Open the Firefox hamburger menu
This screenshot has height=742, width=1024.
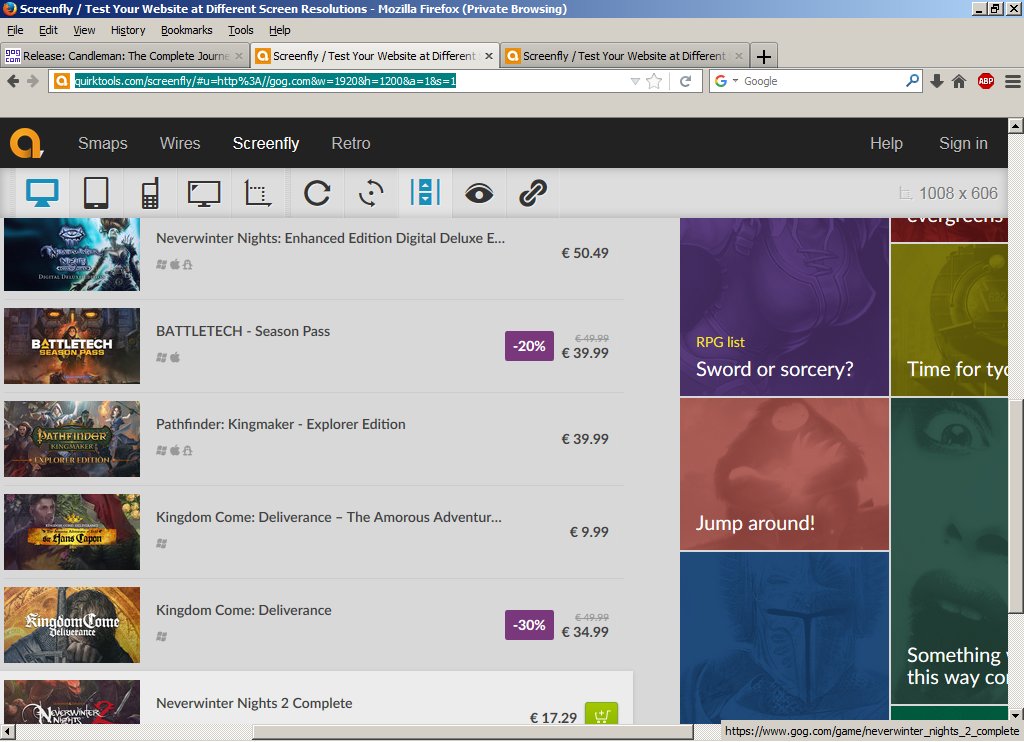tap(1013, 81)
